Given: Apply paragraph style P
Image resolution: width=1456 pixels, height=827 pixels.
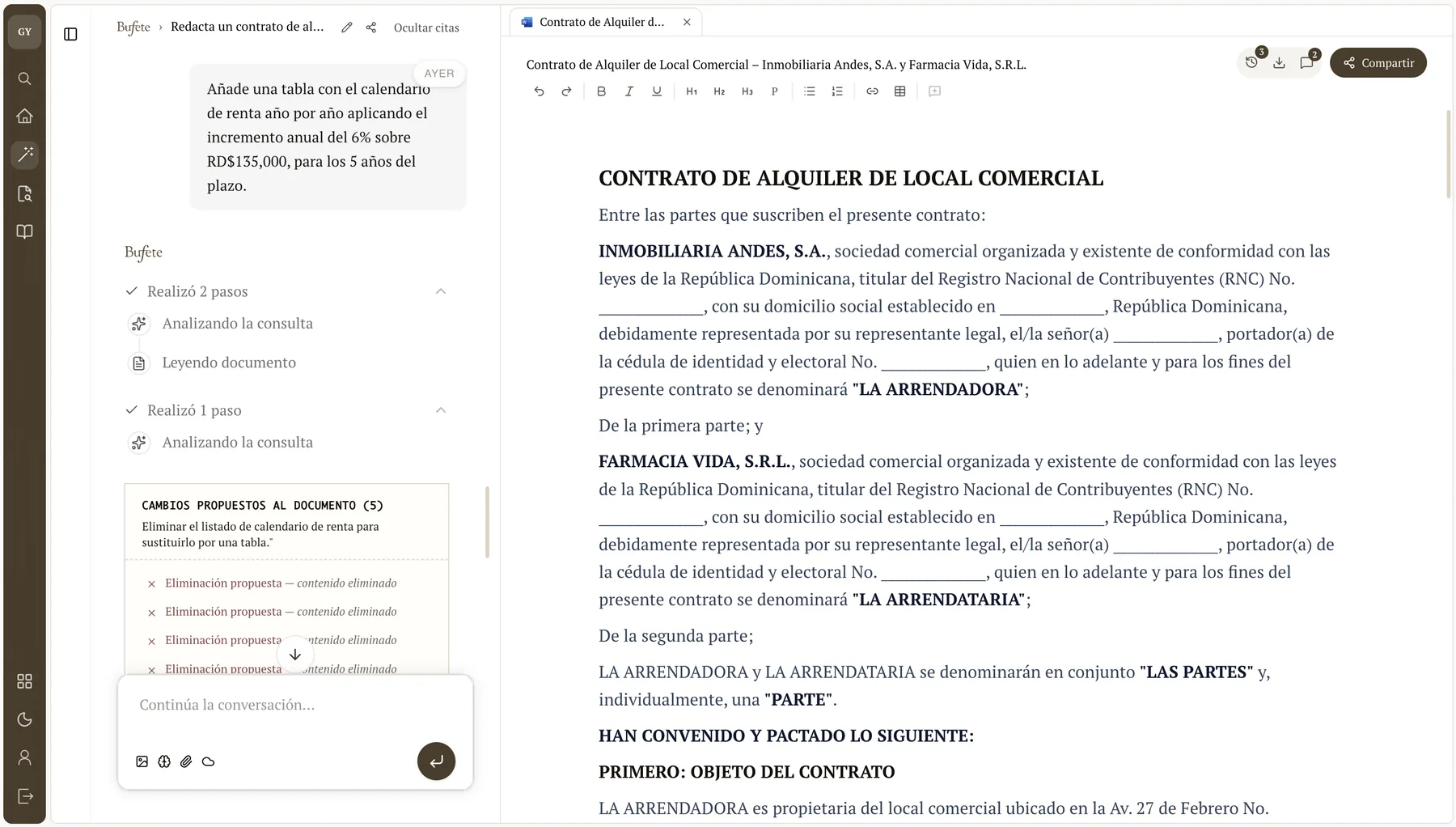Looking at the screenshot, I should pyautogui.click(x=774, y=91).
